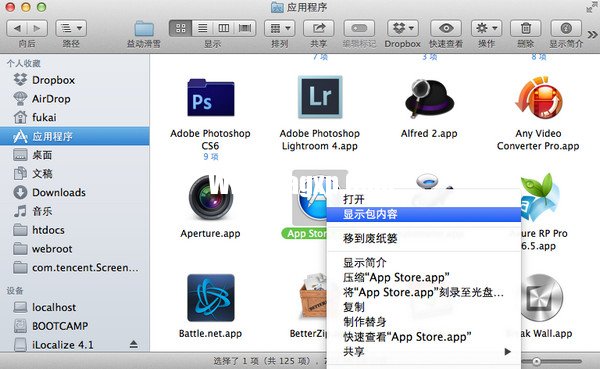Select 应用程序 Applications in the sidebar
The image size is (600, 369).
(x=75, y=136)
